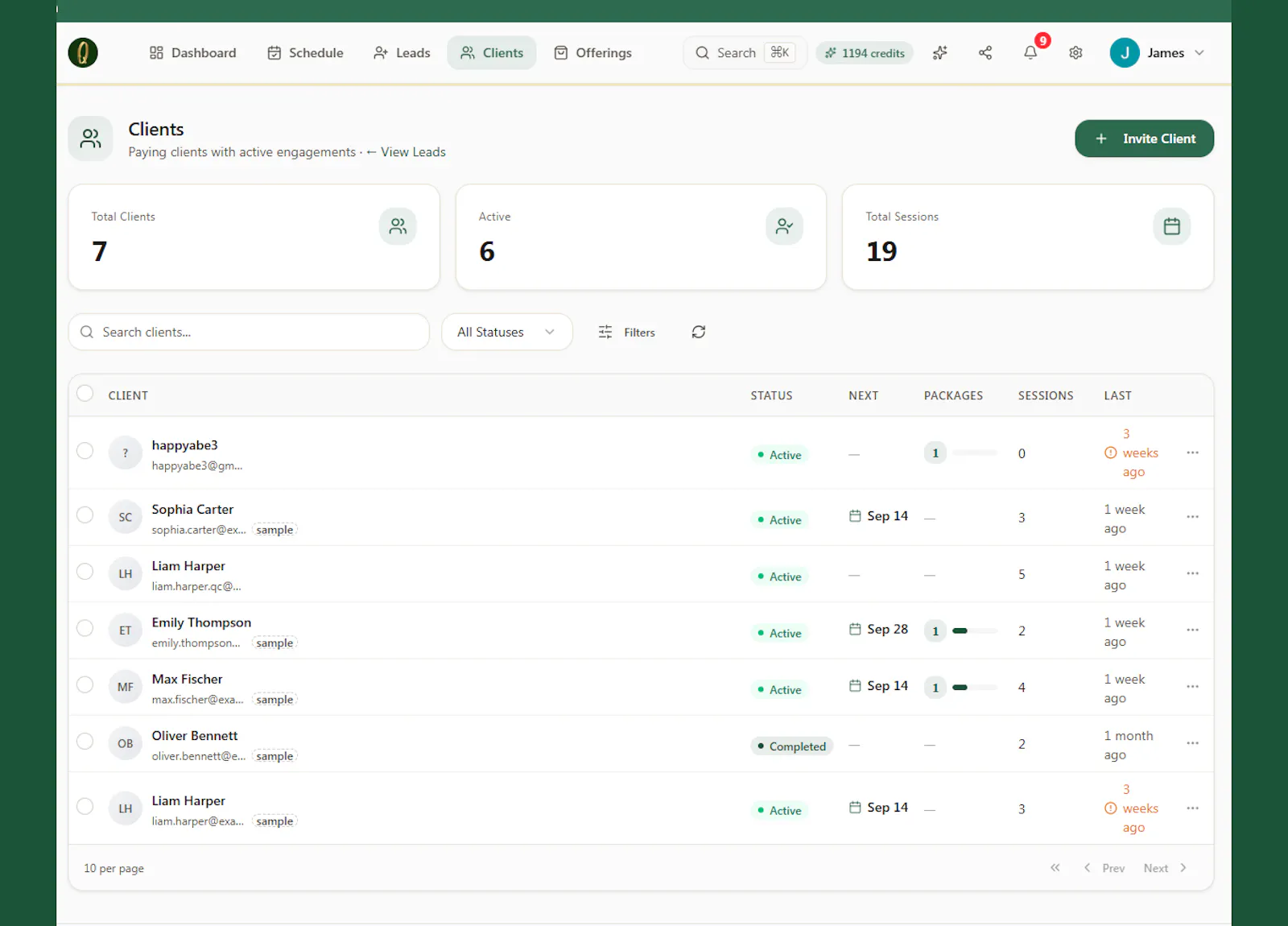Open more options for Max Fischer row
1288x926 pixels.
[1193, 687]
